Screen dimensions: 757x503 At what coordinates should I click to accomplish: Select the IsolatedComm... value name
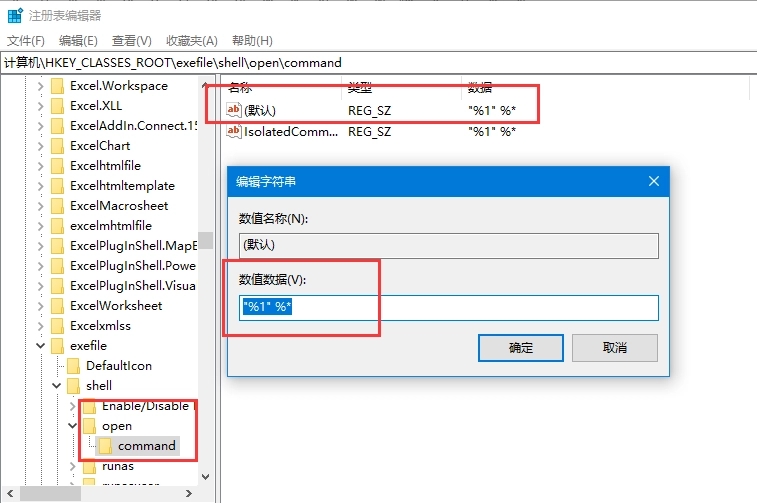291,132
